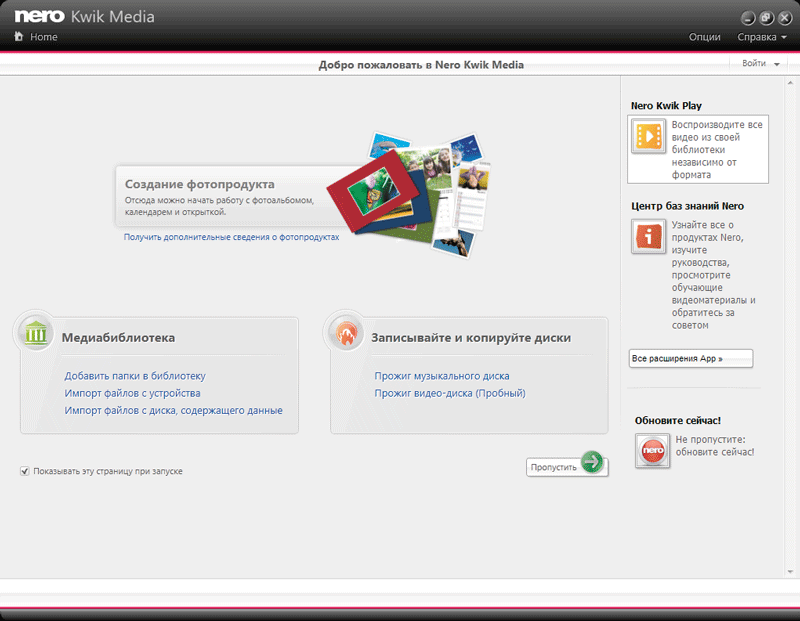Image resolution: width=800 pixels, height=621 pixels.
Task: Expand the Справка dropdown menu
Action: tap(762, 37)
